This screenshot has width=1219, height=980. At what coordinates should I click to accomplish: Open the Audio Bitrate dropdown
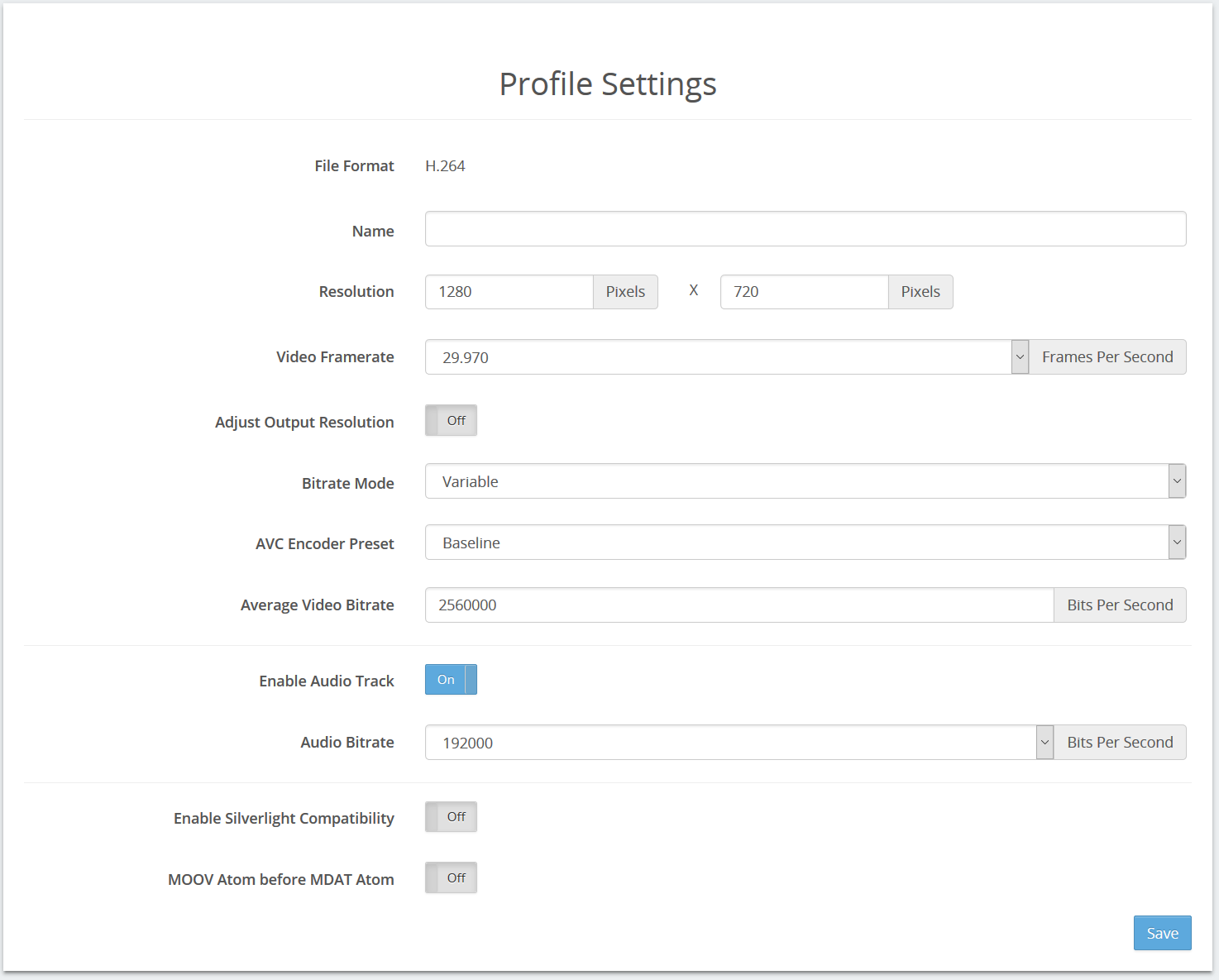click(739, 743)
